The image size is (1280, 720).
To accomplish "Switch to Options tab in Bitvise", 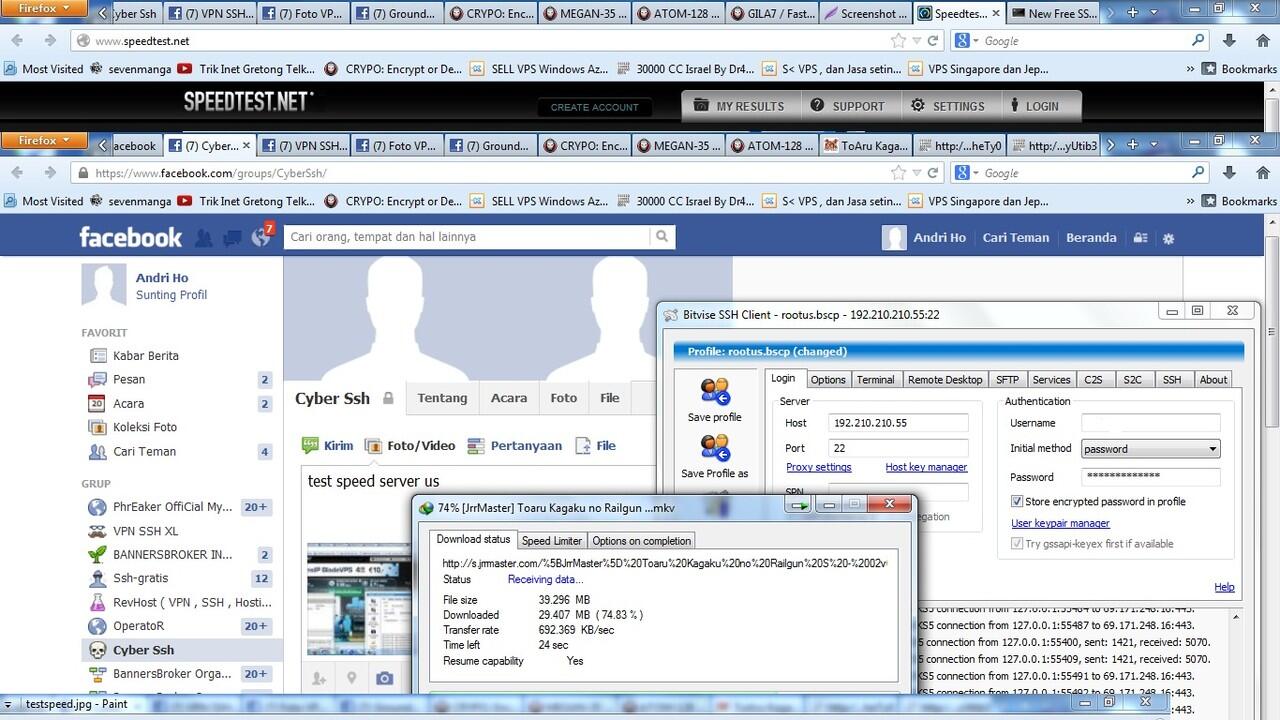I will (x=828, y=380).
